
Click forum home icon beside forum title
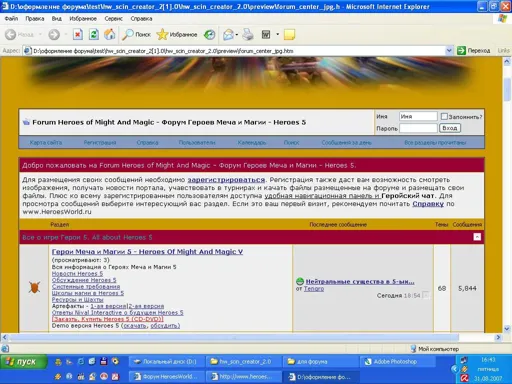[x=26, y=122]
